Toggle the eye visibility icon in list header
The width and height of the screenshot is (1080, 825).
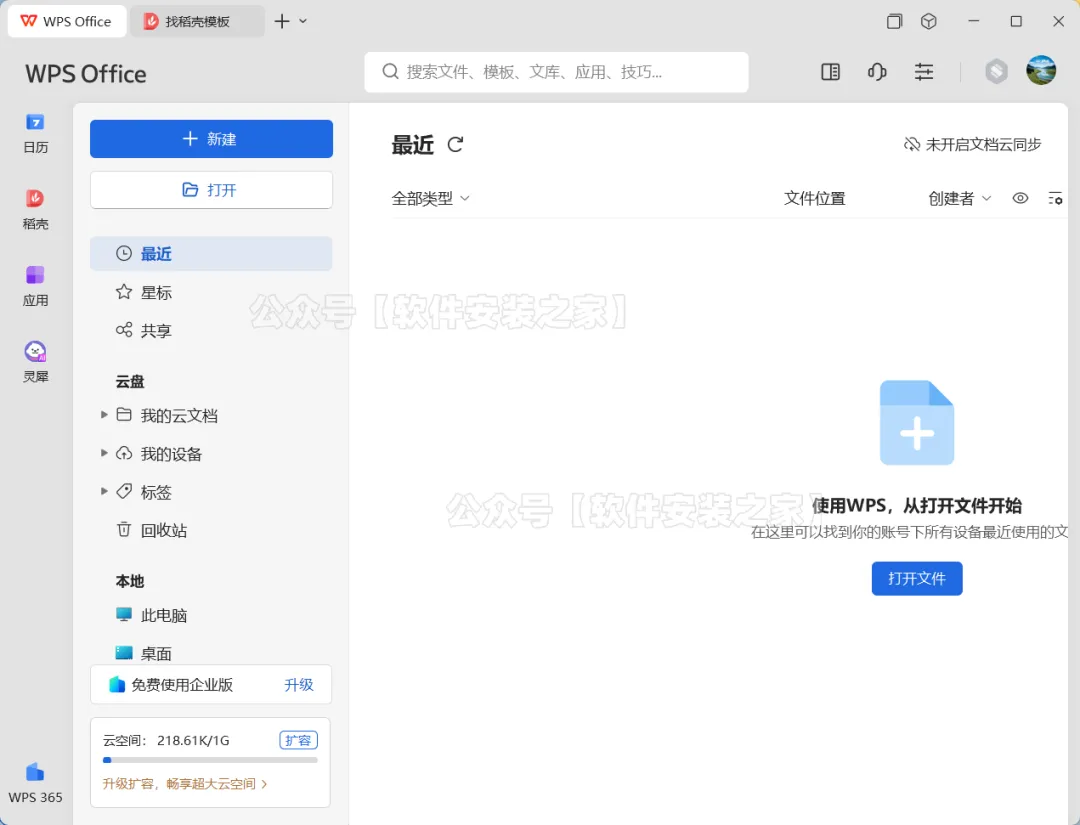[1020, 198]
